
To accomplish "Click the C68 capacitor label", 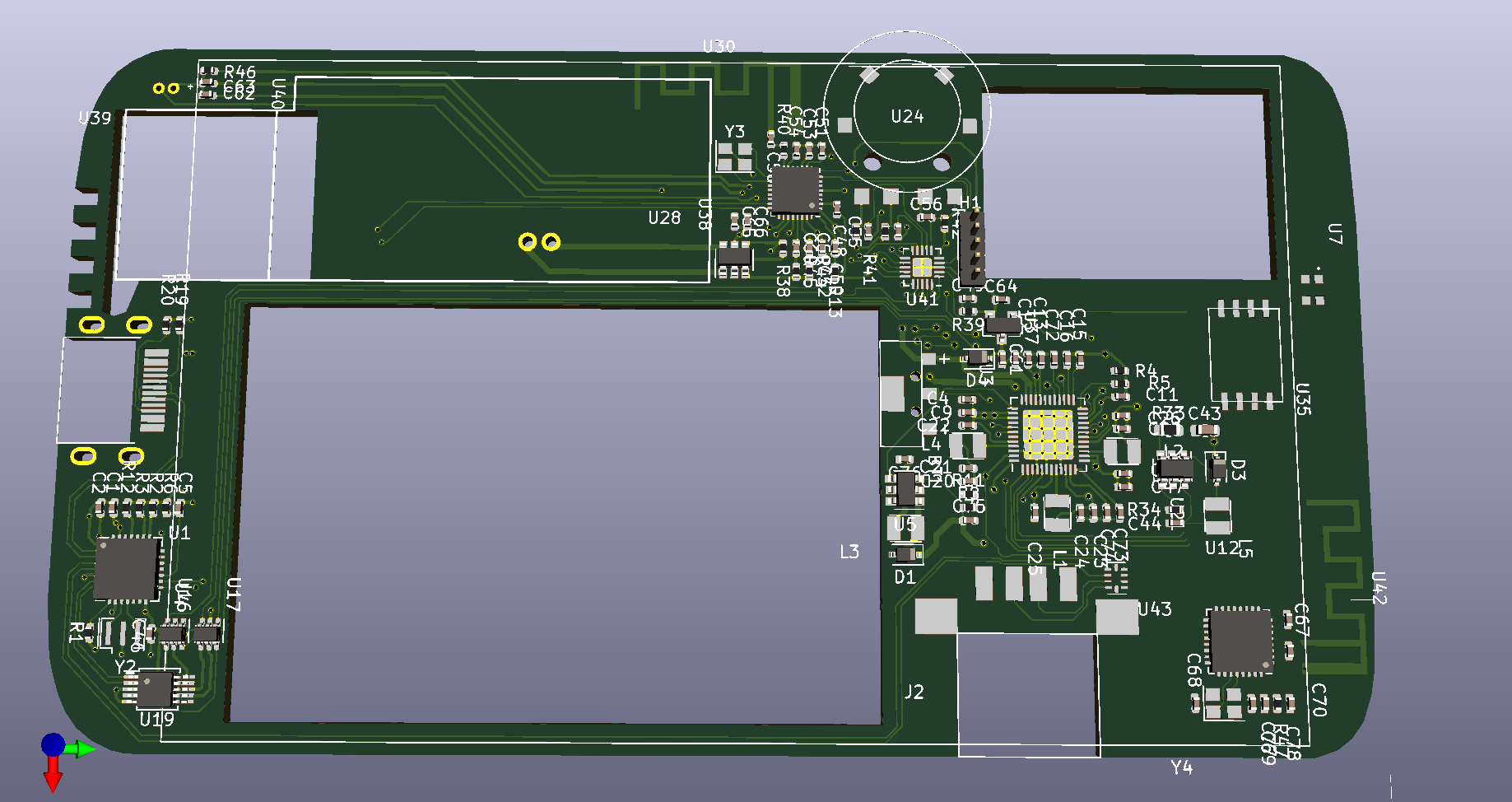I will click(x=1194, y=670).
